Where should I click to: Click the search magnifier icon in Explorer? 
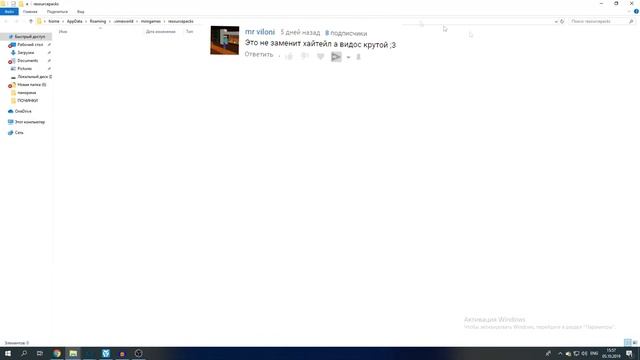[x=631, y=21]
